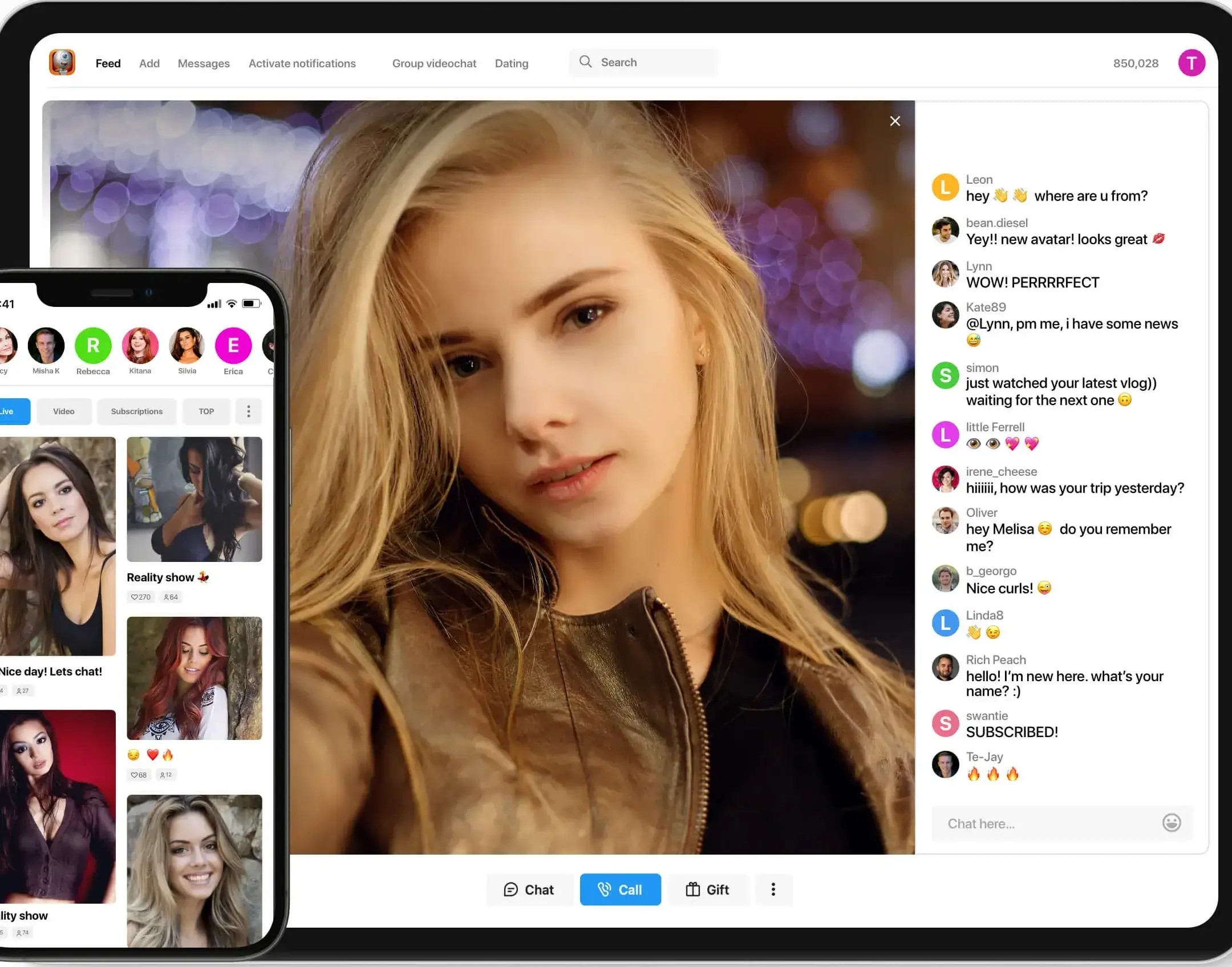Switch to the Subscriptions tab
Screen dimensions: 1232x967
[x=136, y=411]
